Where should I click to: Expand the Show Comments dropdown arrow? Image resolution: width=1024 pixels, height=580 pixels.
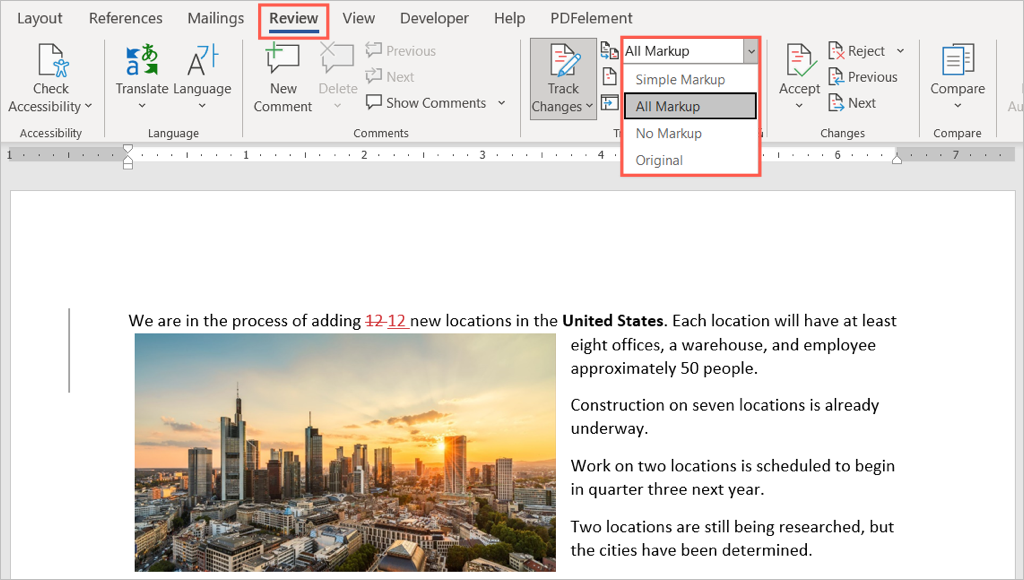502,103
